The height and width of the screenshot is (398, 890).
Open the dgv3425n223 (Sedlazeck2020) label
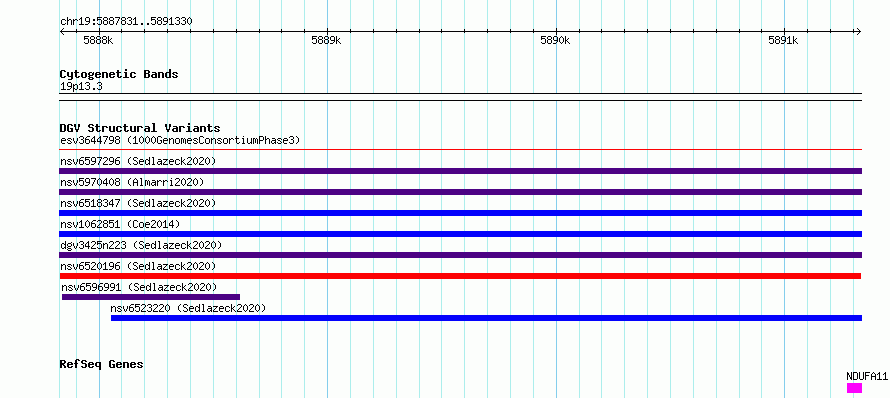click(141, 245)
